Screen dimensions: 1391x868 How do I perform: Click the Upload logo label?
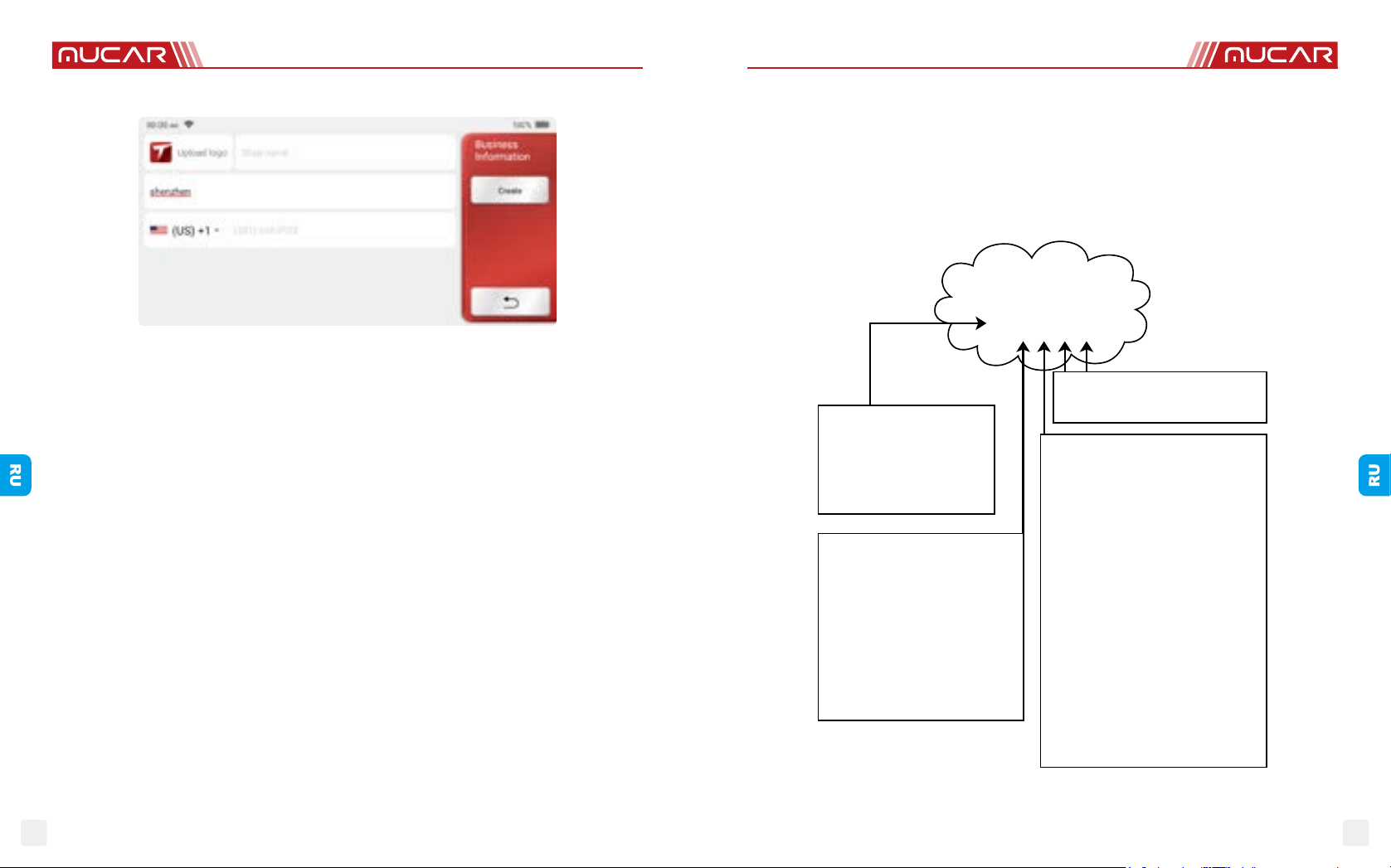(202, 153)
